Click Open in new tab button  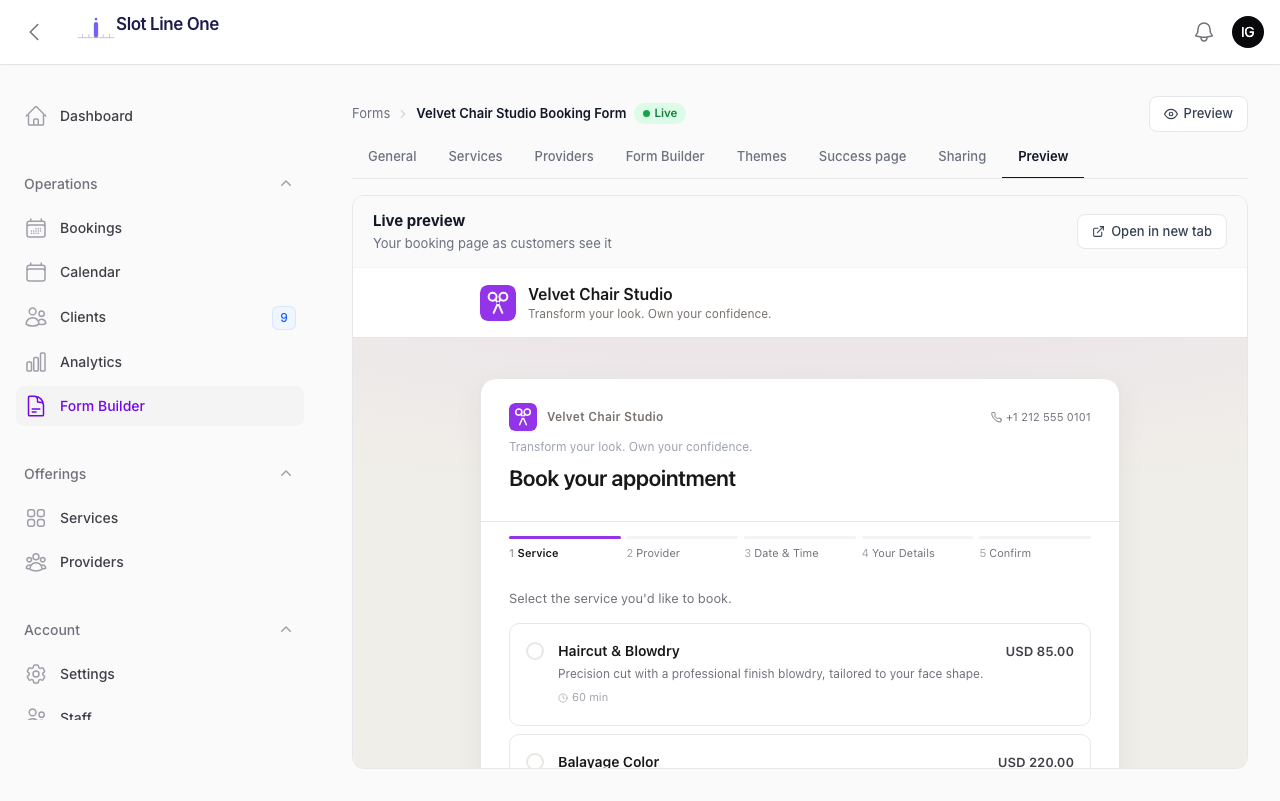[1152, 231]
